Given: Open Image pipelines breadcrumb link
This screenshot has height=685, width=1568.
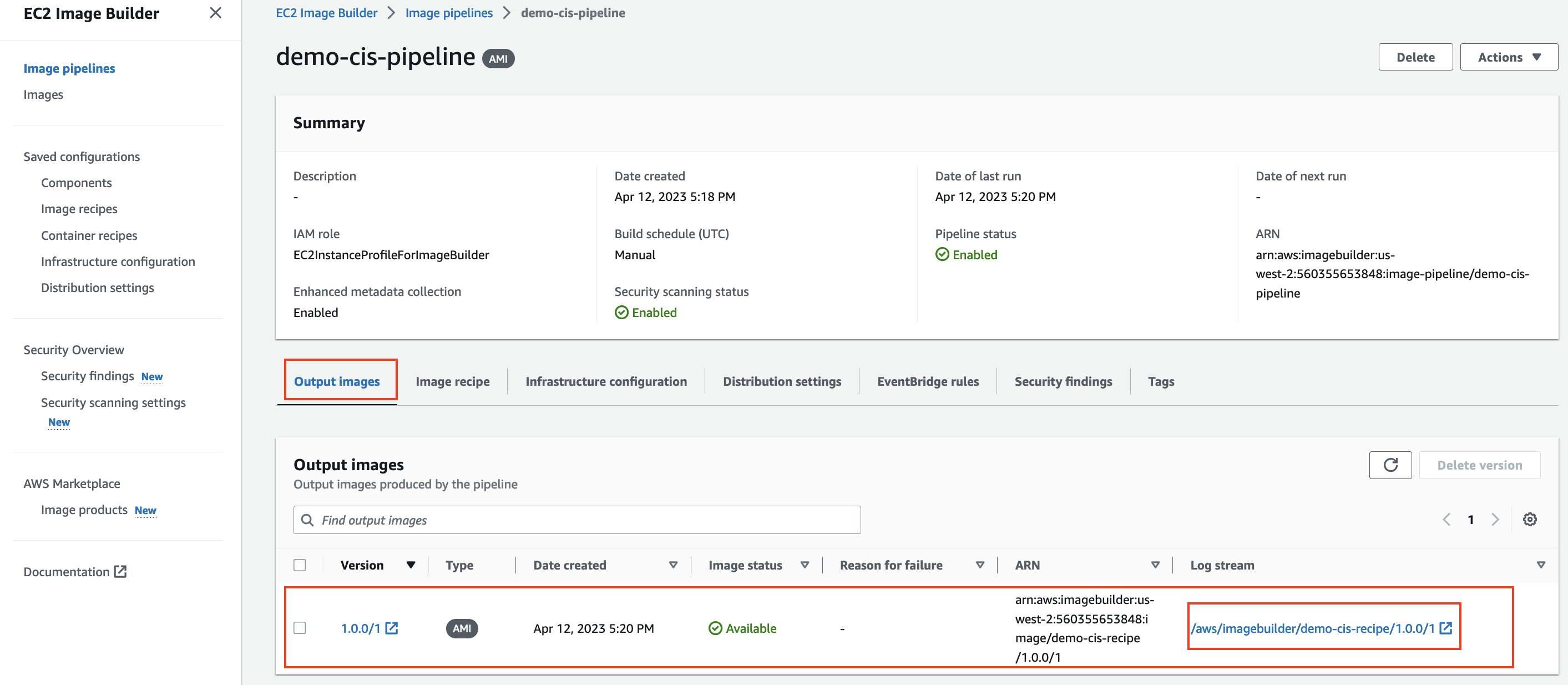Looking at the screenshot, I should click(x=449, y=13).
